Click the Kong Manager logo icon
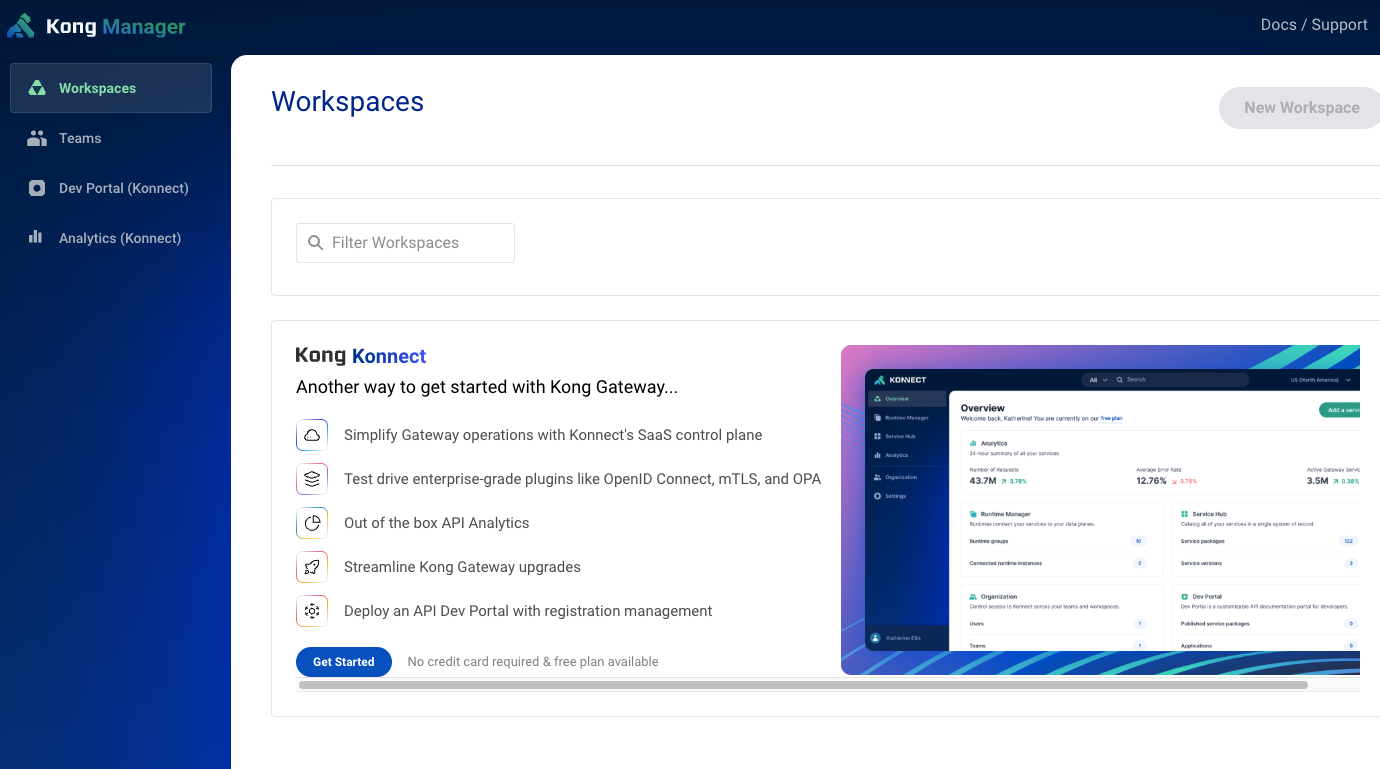Screen dimensions: 1380x769 [21, 26]
